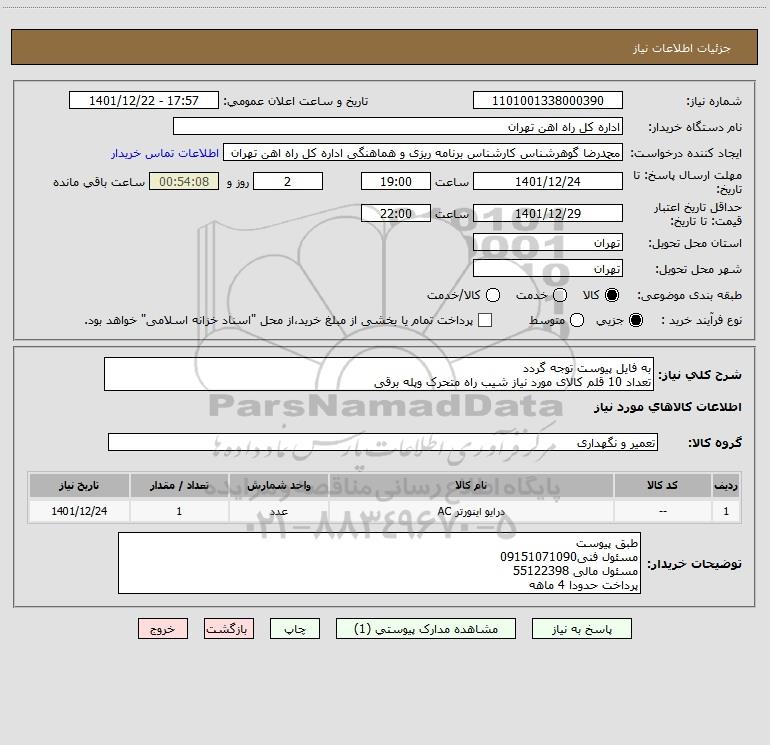Click the -- product code cell
770x745 pixels.
tap(662, 511)
